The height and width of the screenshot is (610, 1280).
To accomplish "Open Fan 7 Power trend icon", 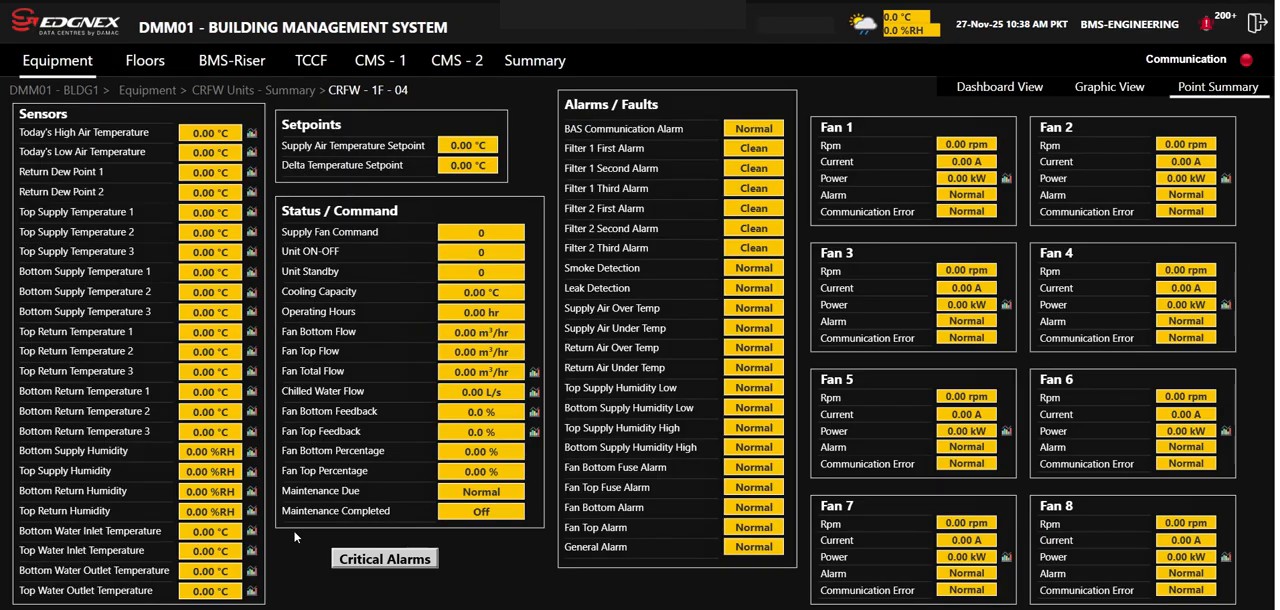I will point(1006,557).
